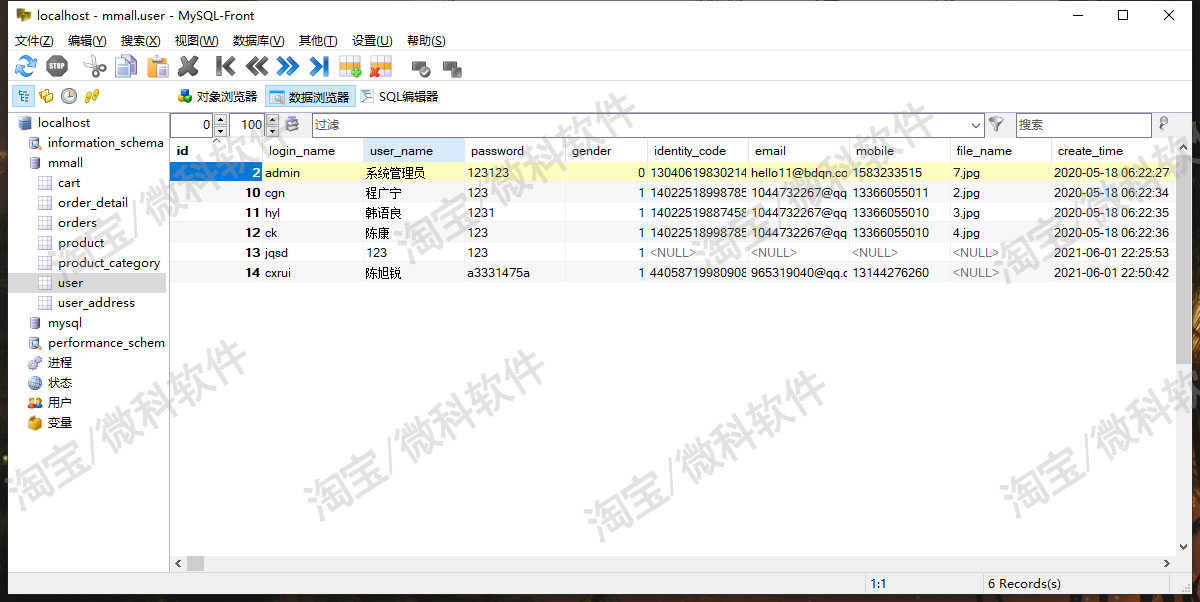
Task: Open the 文件 menu
Action: pyautogui.click(x=34, y=41)
